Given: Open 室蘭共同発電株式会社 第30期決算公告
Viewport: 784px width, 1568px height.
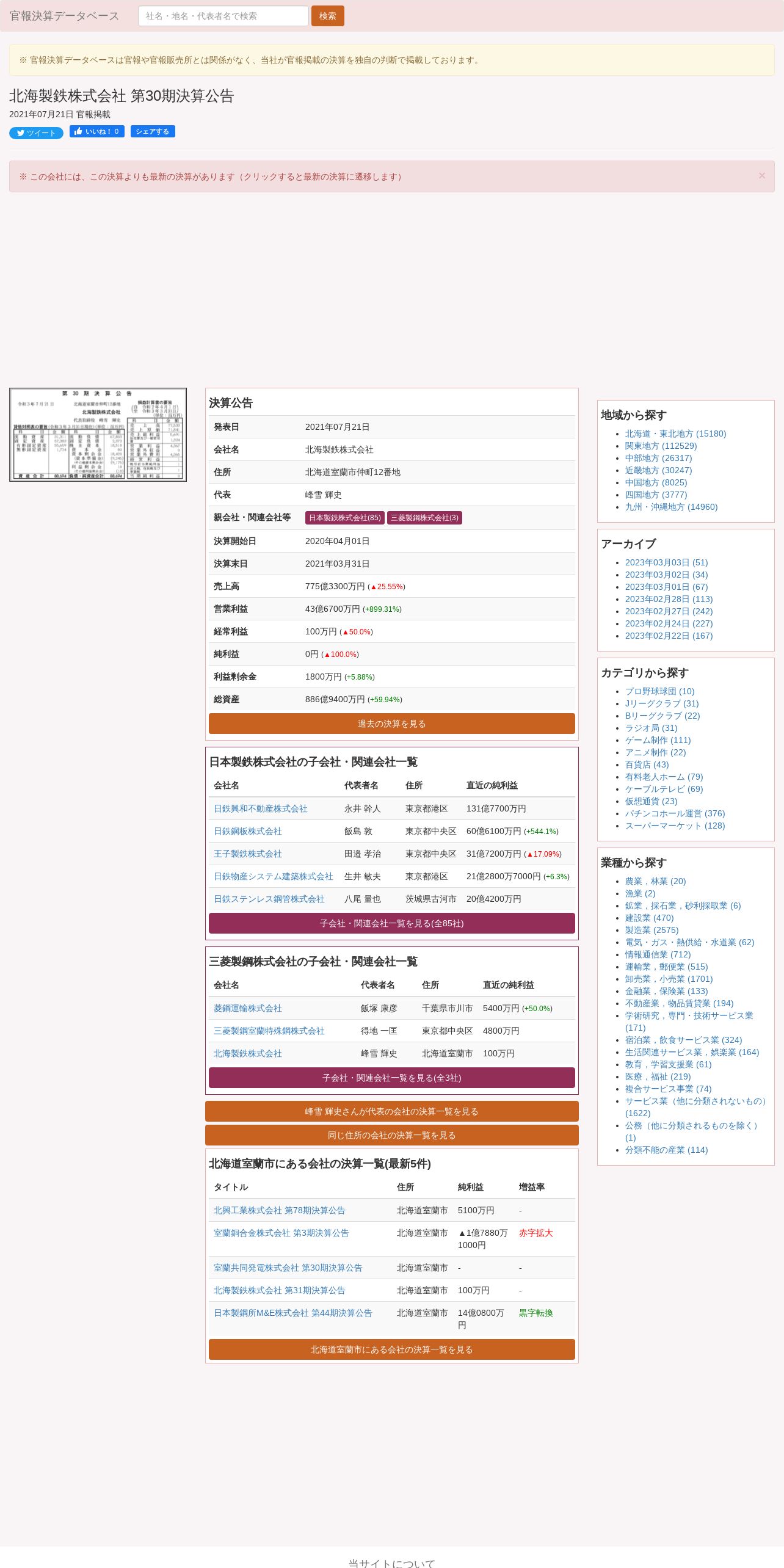Looking at the screenshot, I should (288, 1268).
